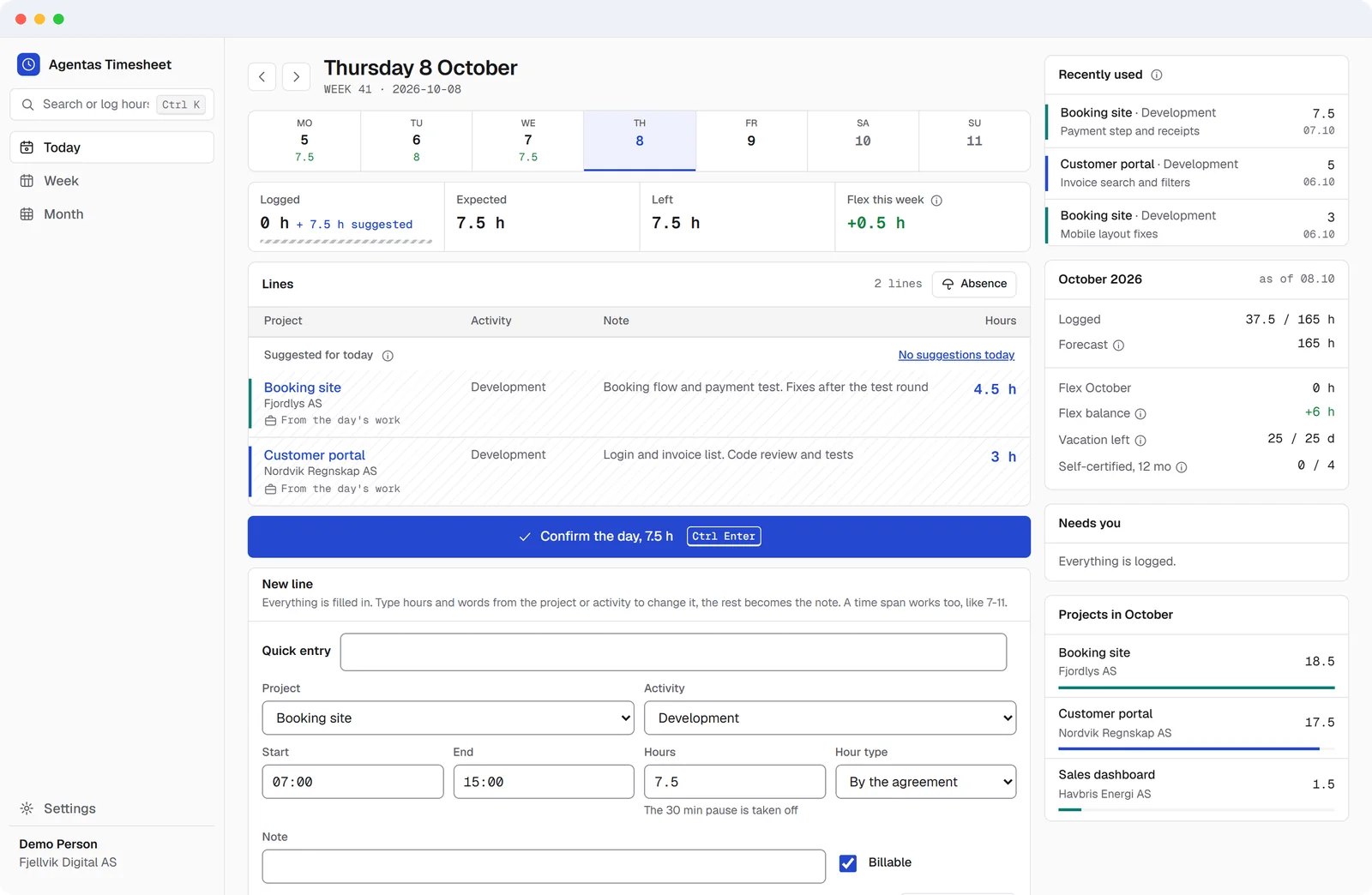Focus the Quick entry field
This screenshot has width=1372, height=895.
673,652
